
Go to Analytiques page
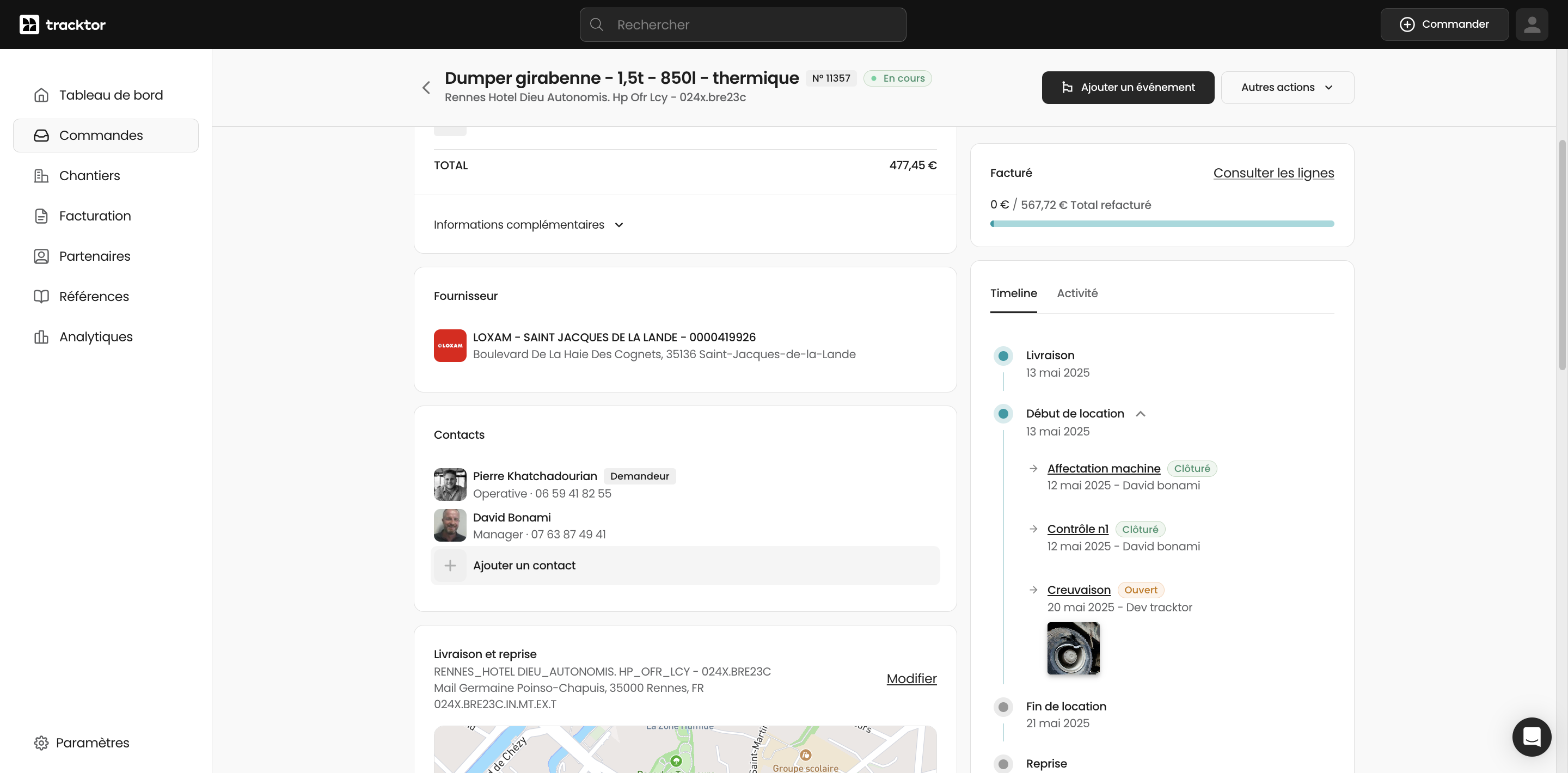pyautogui.click(x=106, y=337)
